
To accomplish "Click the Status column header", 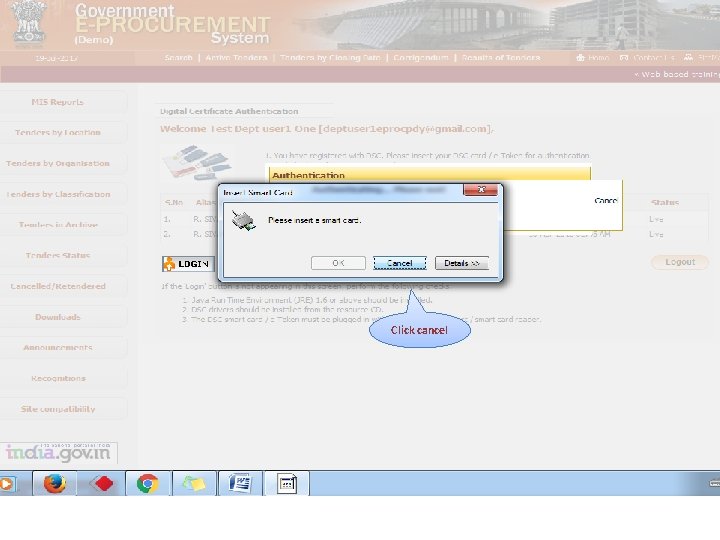I will click(665, 202).
